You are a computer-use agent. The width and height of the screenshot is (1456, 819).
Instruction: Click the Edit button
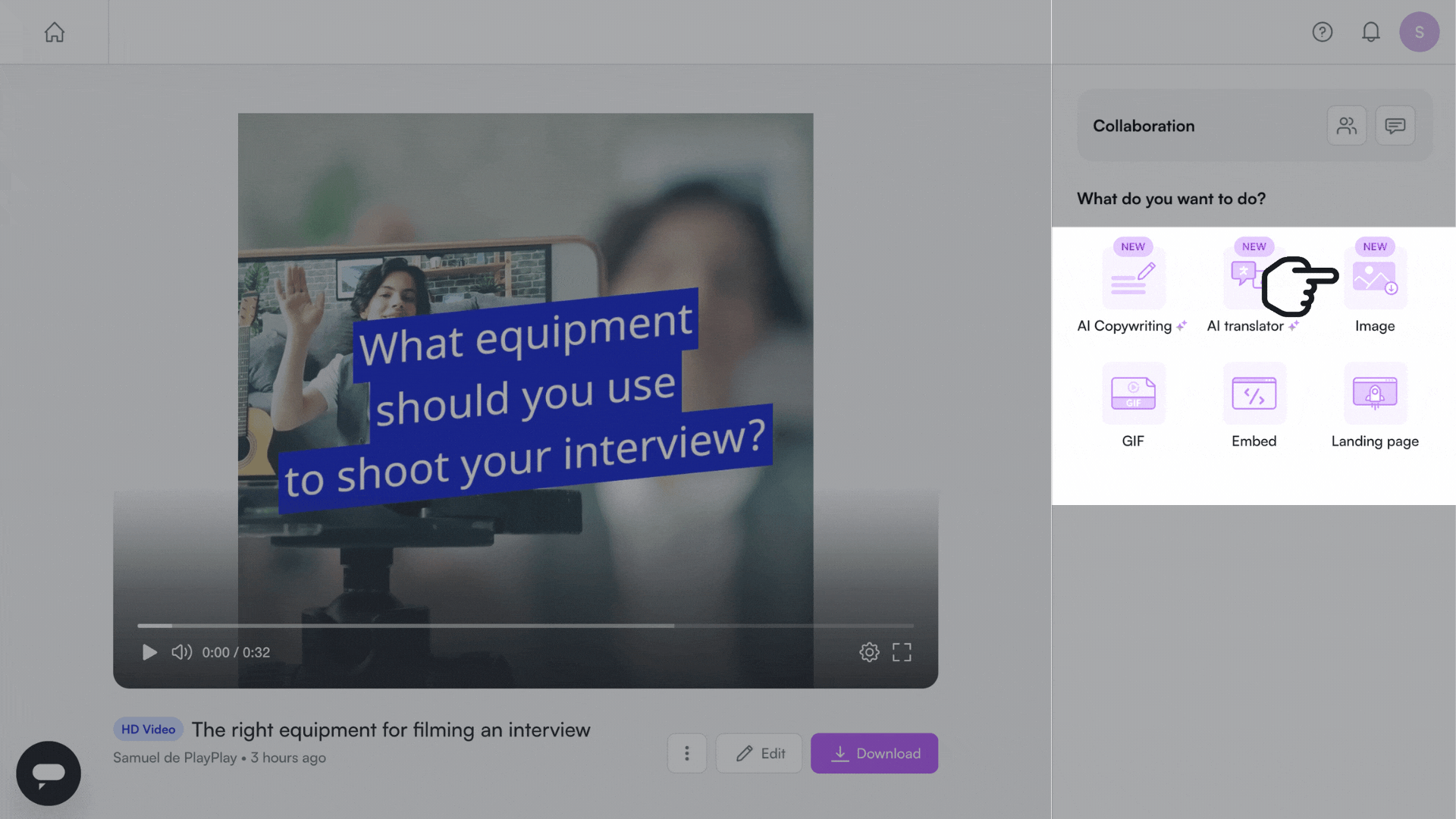(x=759, y=753)
